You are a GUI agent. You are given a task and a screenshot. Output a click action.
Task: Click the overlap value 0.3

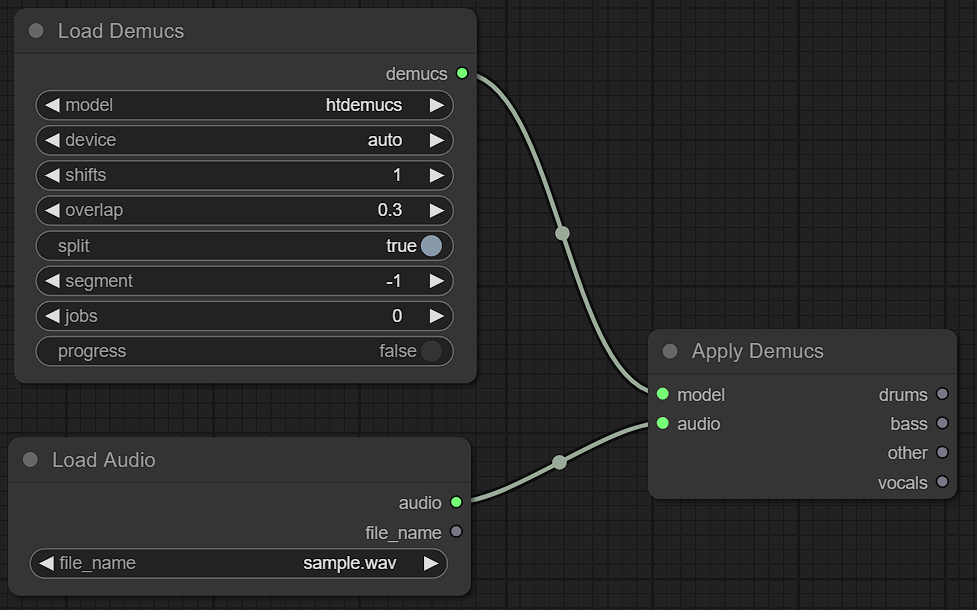(390, 210)
